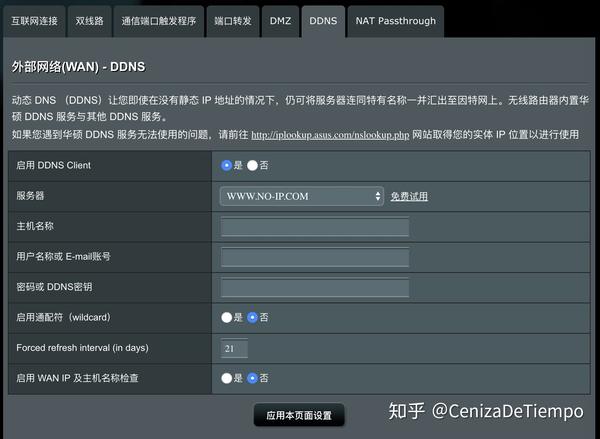Enable wildcard by selecting 是
Image resolution: width=600 pixels, height=439 pixels.
[x=227, y=317]
